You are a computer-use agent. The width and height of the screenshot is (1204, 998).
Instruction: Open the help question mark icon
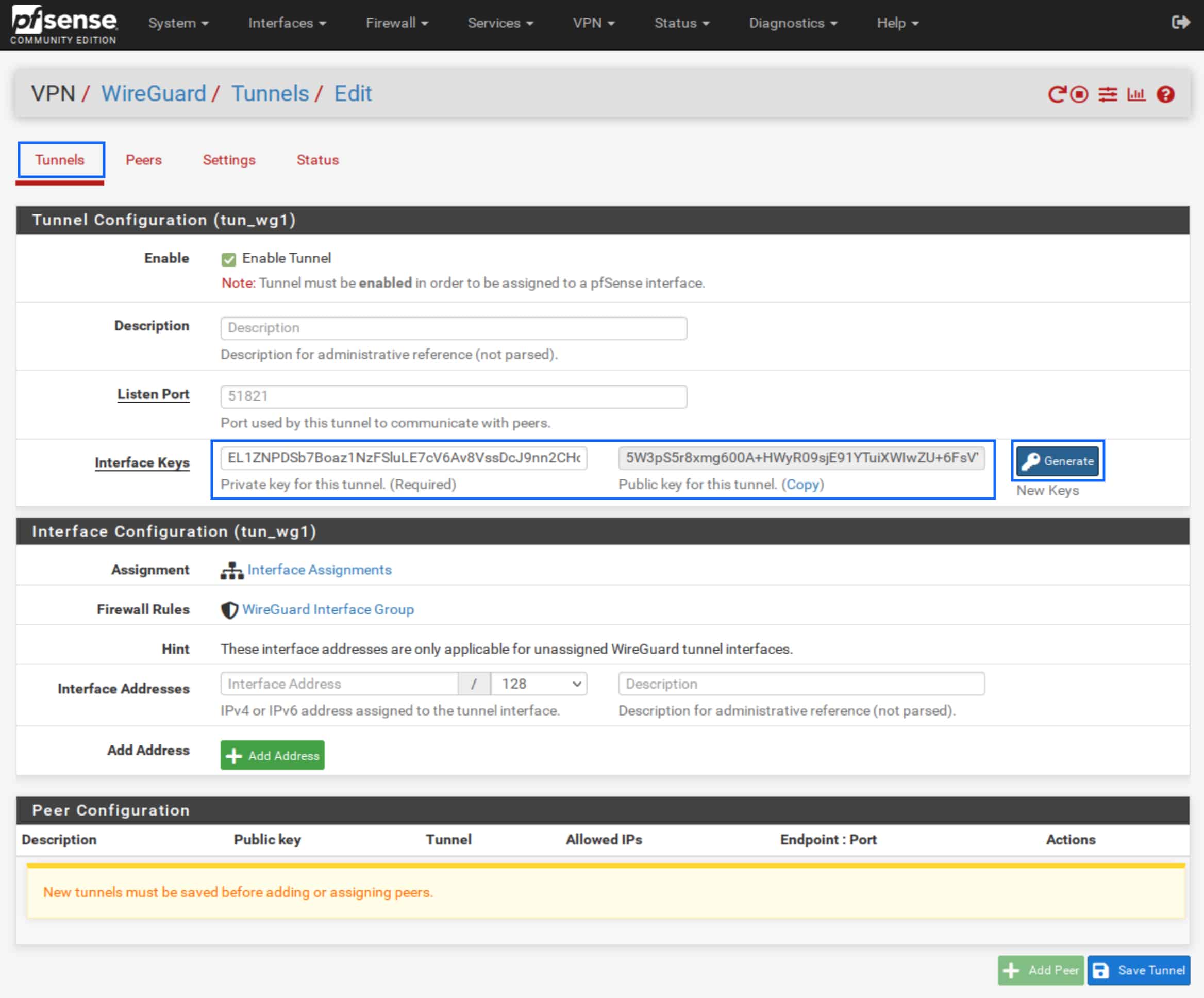[x=1165, y=95]
